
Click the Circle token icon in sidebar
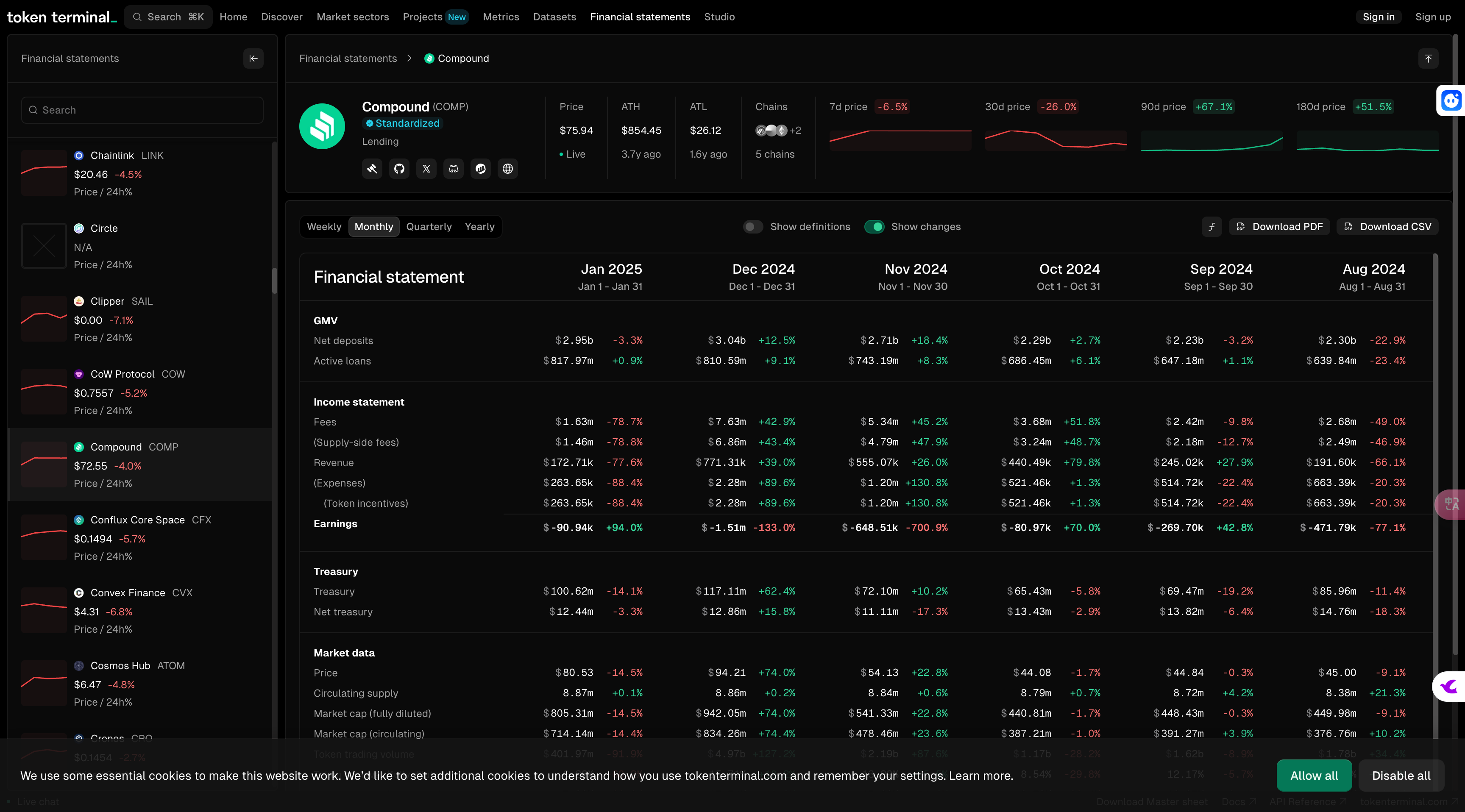[79, 228]
